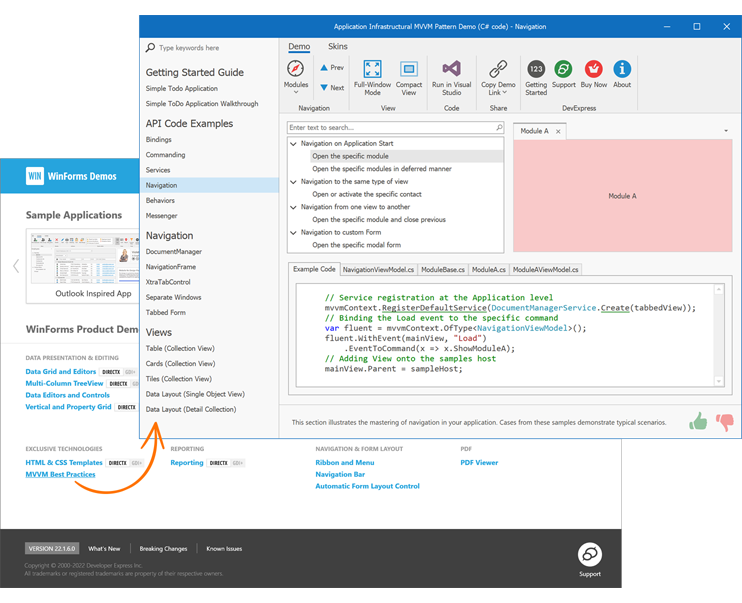Open Tiles (Collection View) example
The image size is (742, 603).
pos(178,379)
